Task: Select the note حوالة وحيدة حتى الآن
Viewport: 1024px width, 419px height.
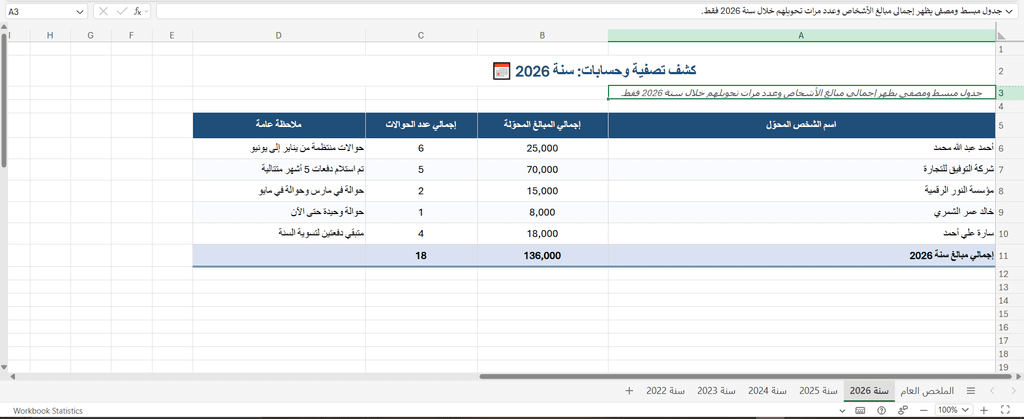Action: tap(279, 212)
